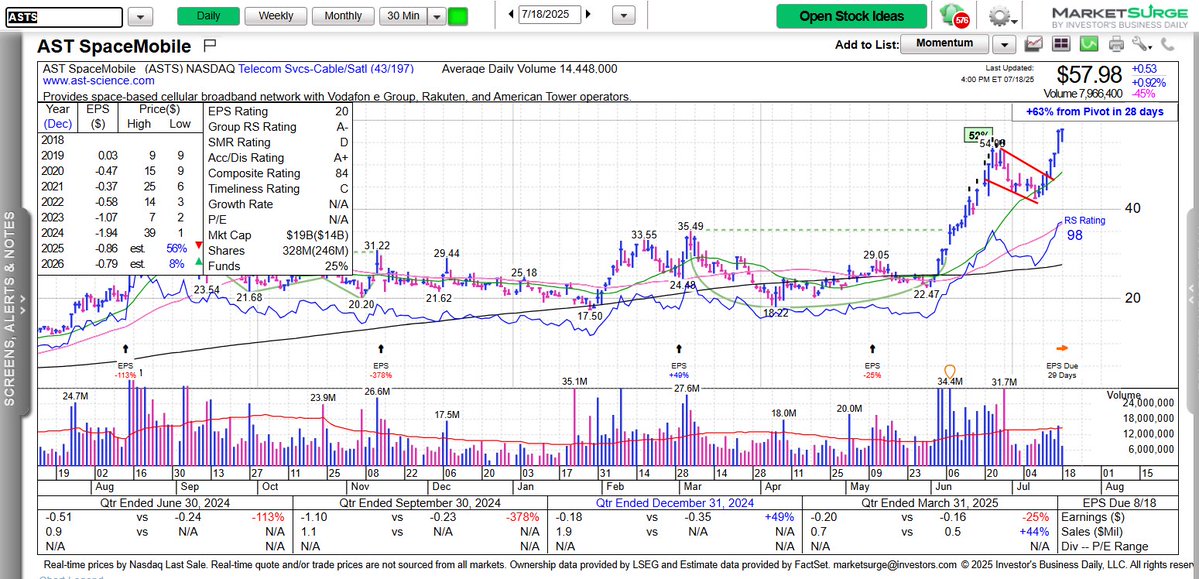Click the EPS -25% arrow marker
The width and height of the screenshot is (1199, 579).
tap(872, 348)
